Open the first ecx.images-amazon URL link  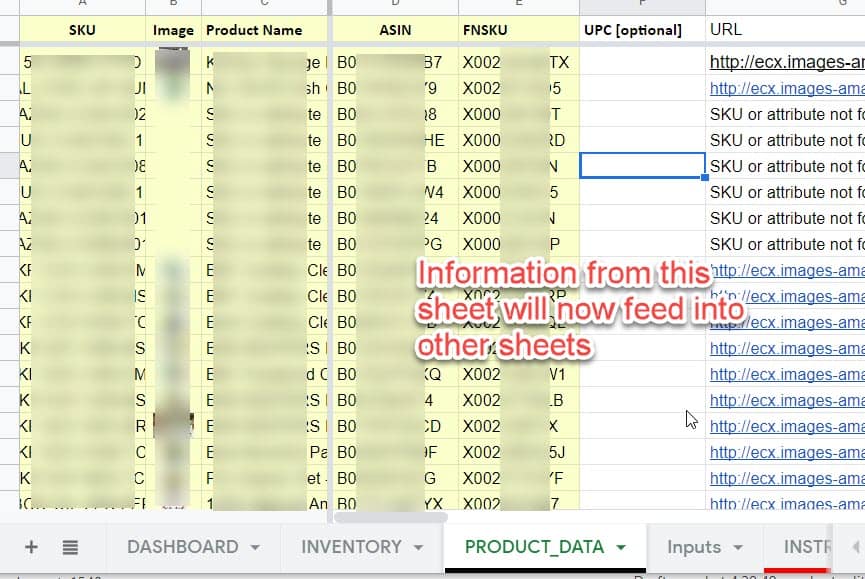[x=783, y=61]
